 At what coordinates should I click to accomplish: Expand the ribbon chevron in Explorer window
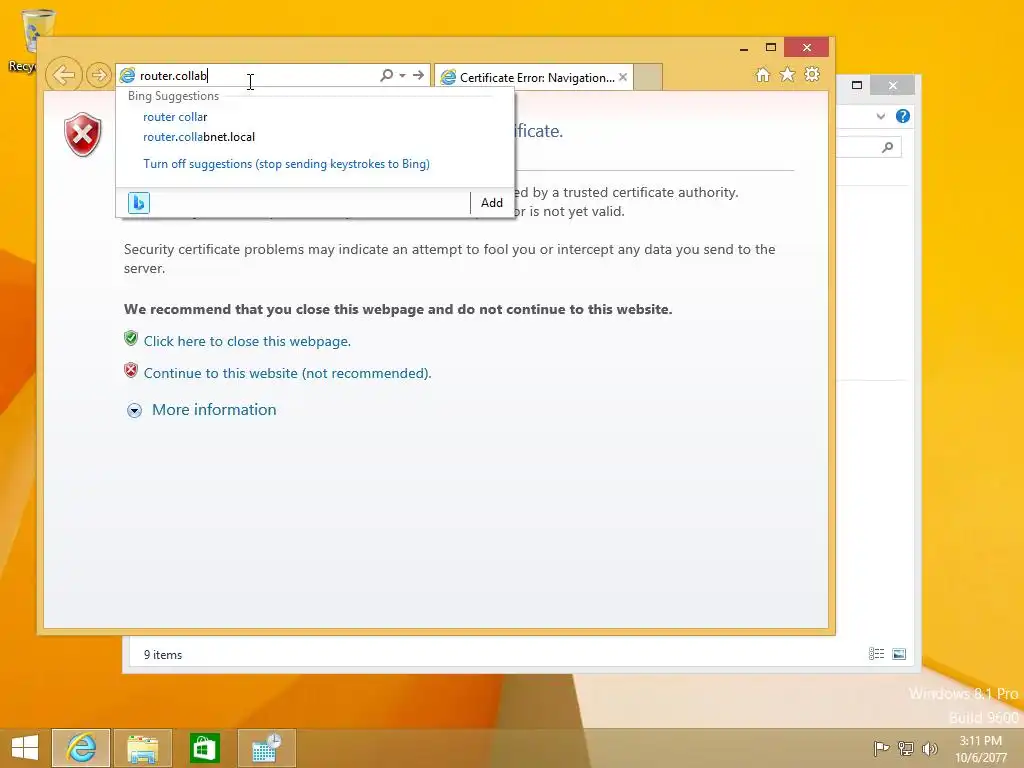tap(881, 116)
